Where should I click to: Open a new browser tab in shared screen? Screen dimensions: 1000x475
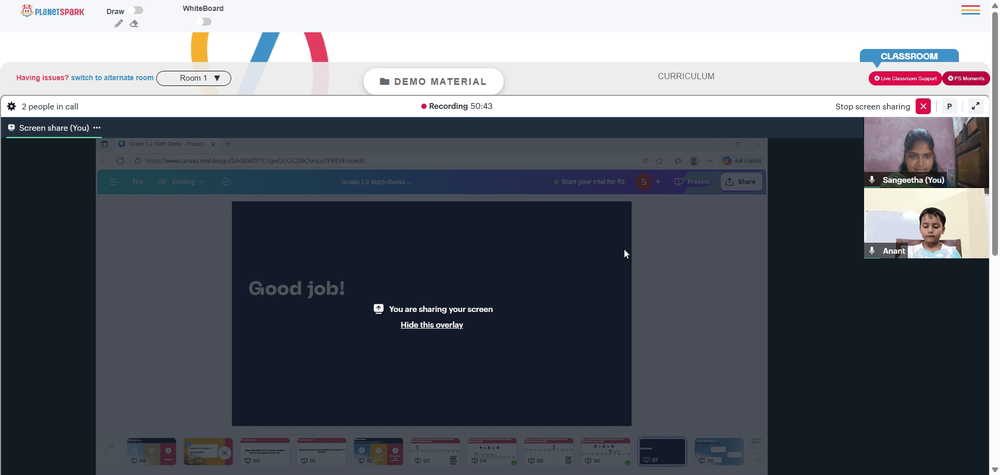click(x=228, y=144)
